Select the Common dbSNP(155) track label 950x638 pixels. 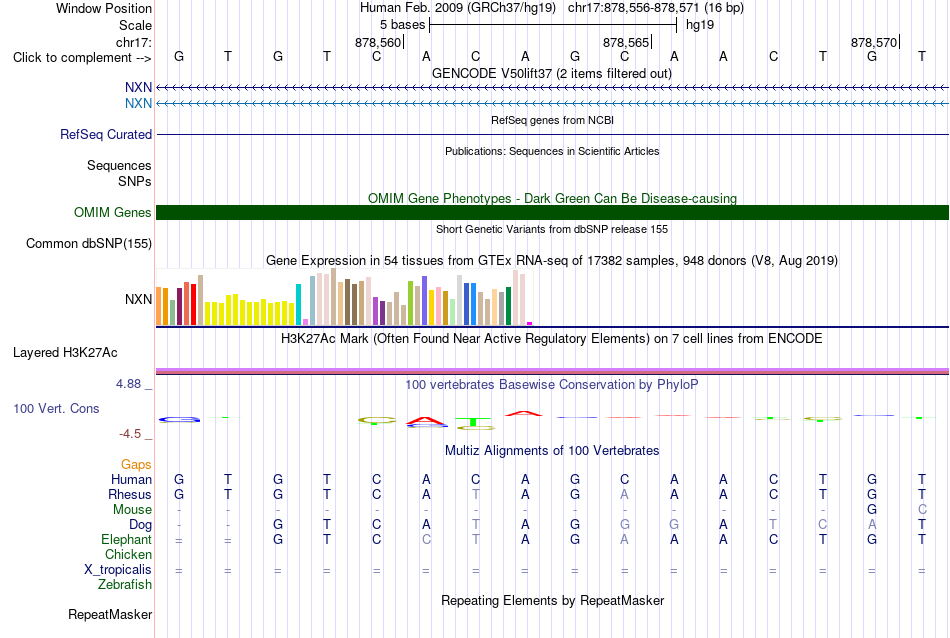pos(89,244)
